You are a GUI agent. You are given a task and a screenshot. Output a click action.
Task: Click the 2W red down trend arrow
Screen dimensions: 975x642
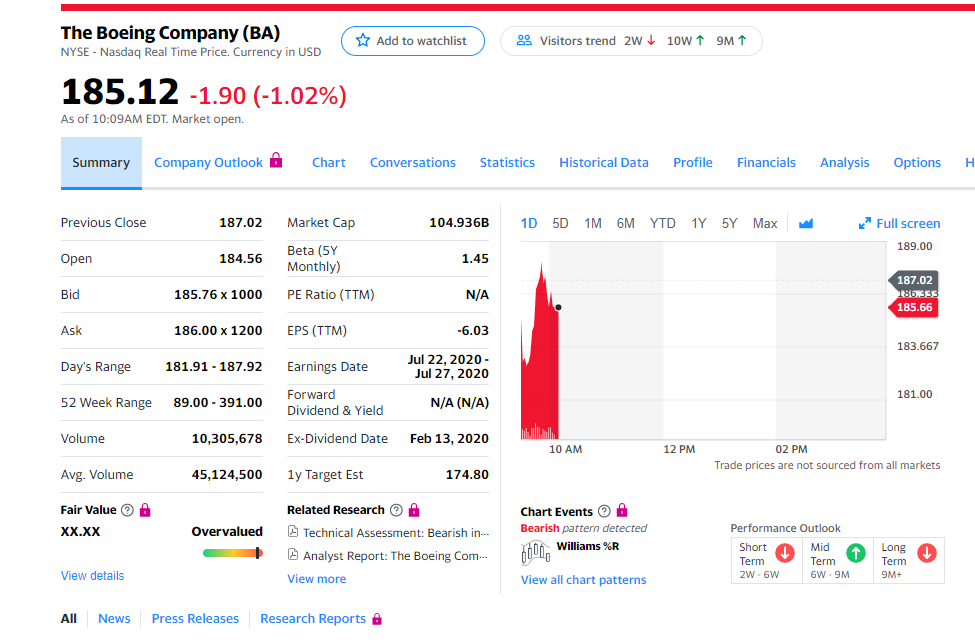651,40
